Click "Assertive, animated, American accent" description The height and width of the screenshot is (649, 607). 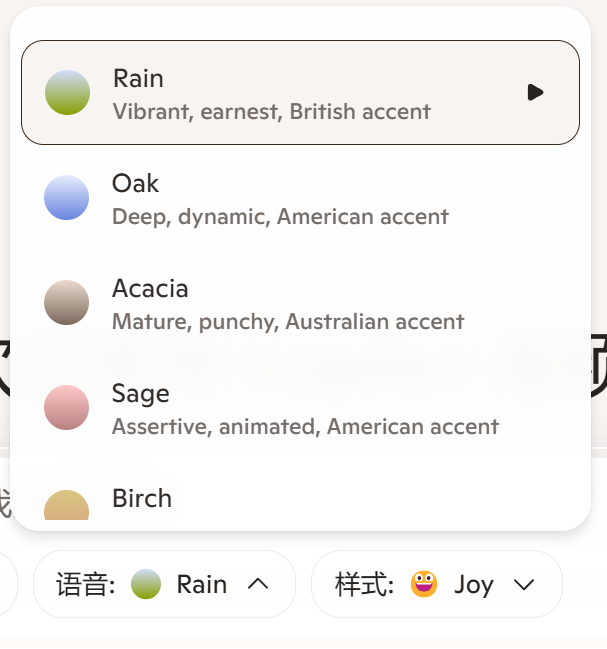click(305, 427)
